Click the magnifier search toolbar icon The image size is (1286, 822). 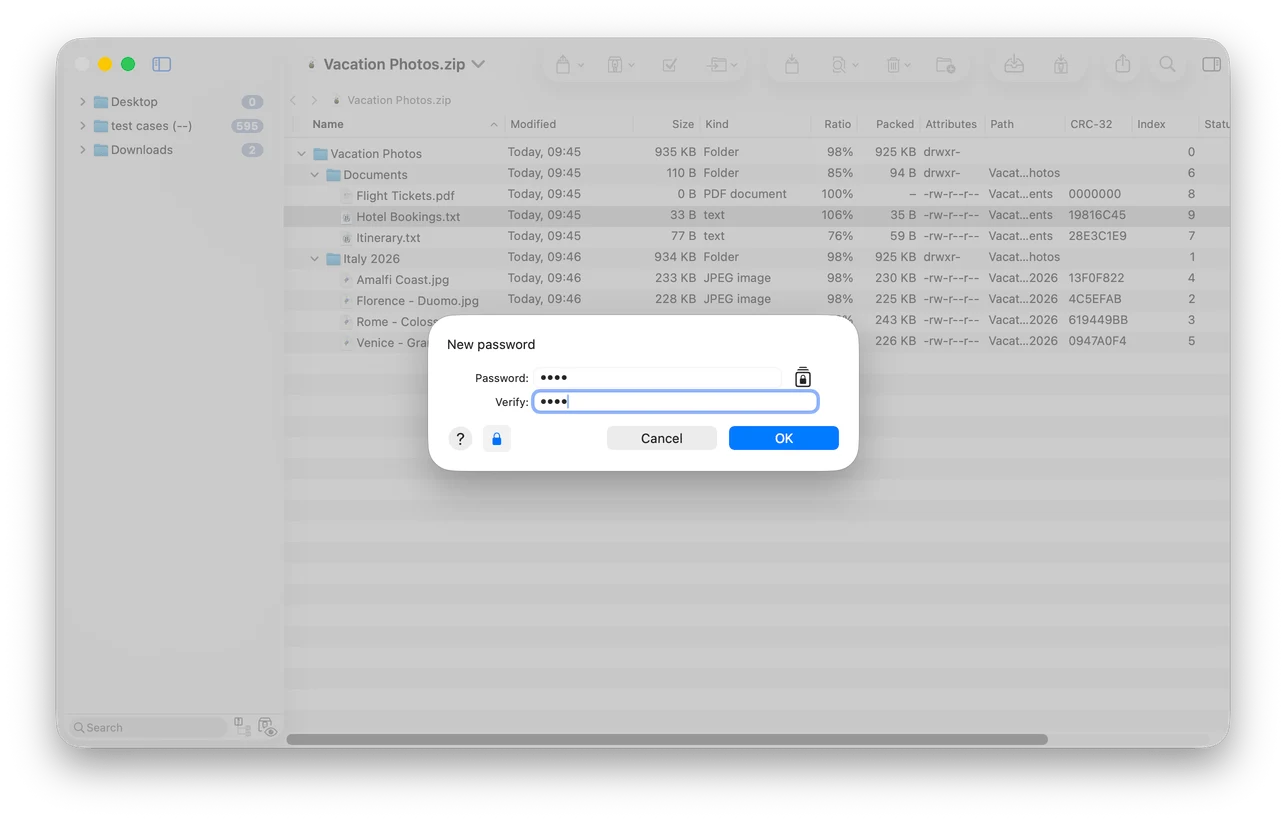[1167, 64]
